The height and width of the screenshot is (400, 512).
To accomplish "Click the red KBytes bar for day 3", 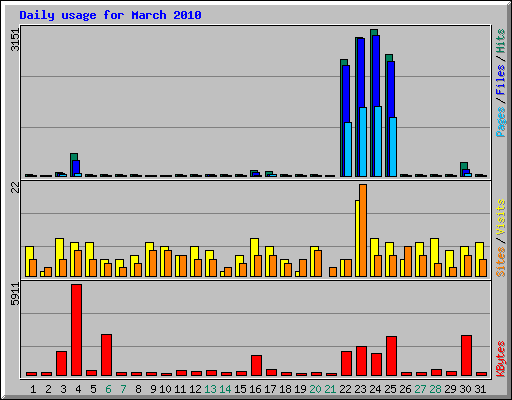I will (x=61, y=364).
